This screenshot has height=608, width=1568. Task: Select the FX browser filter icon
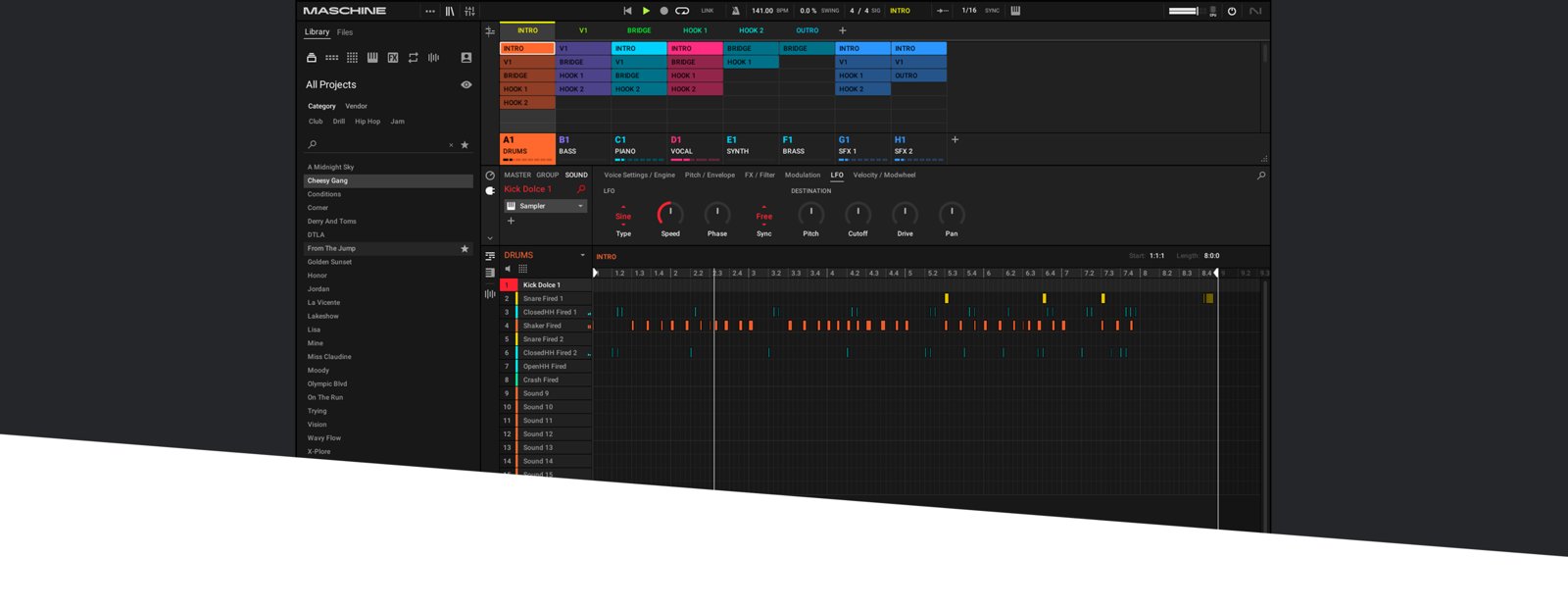tap(393, 58)
